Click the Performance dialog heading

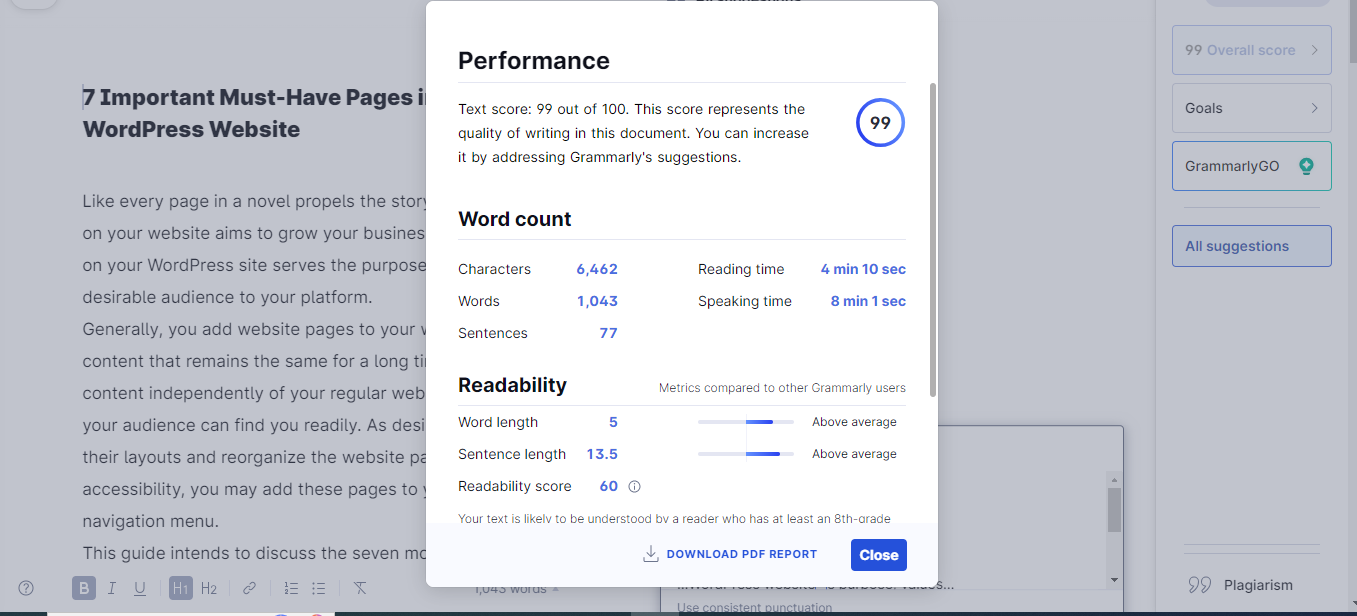tap(534, 61)
